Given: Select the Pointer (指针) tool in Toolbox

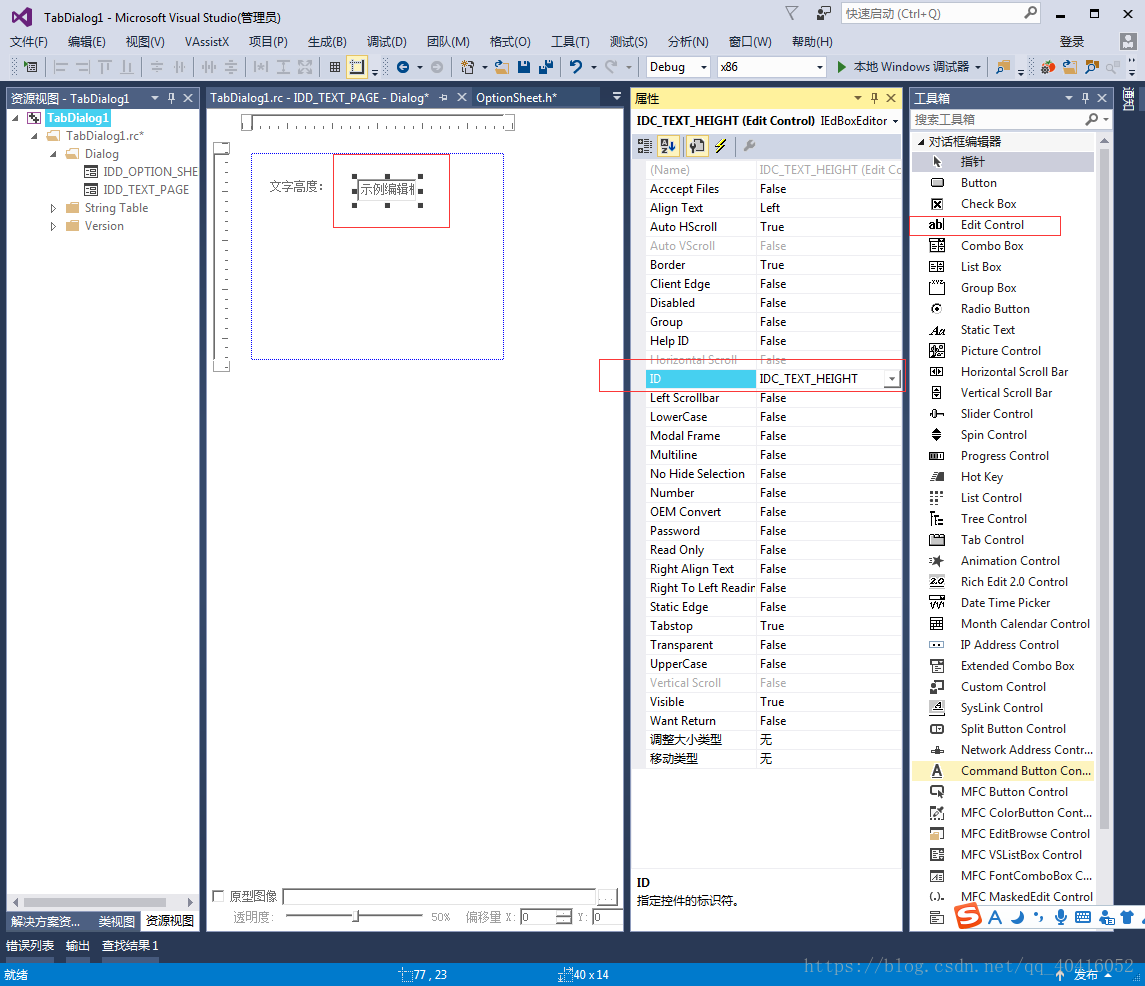Looking at the screenshot, I should [972, 161].
